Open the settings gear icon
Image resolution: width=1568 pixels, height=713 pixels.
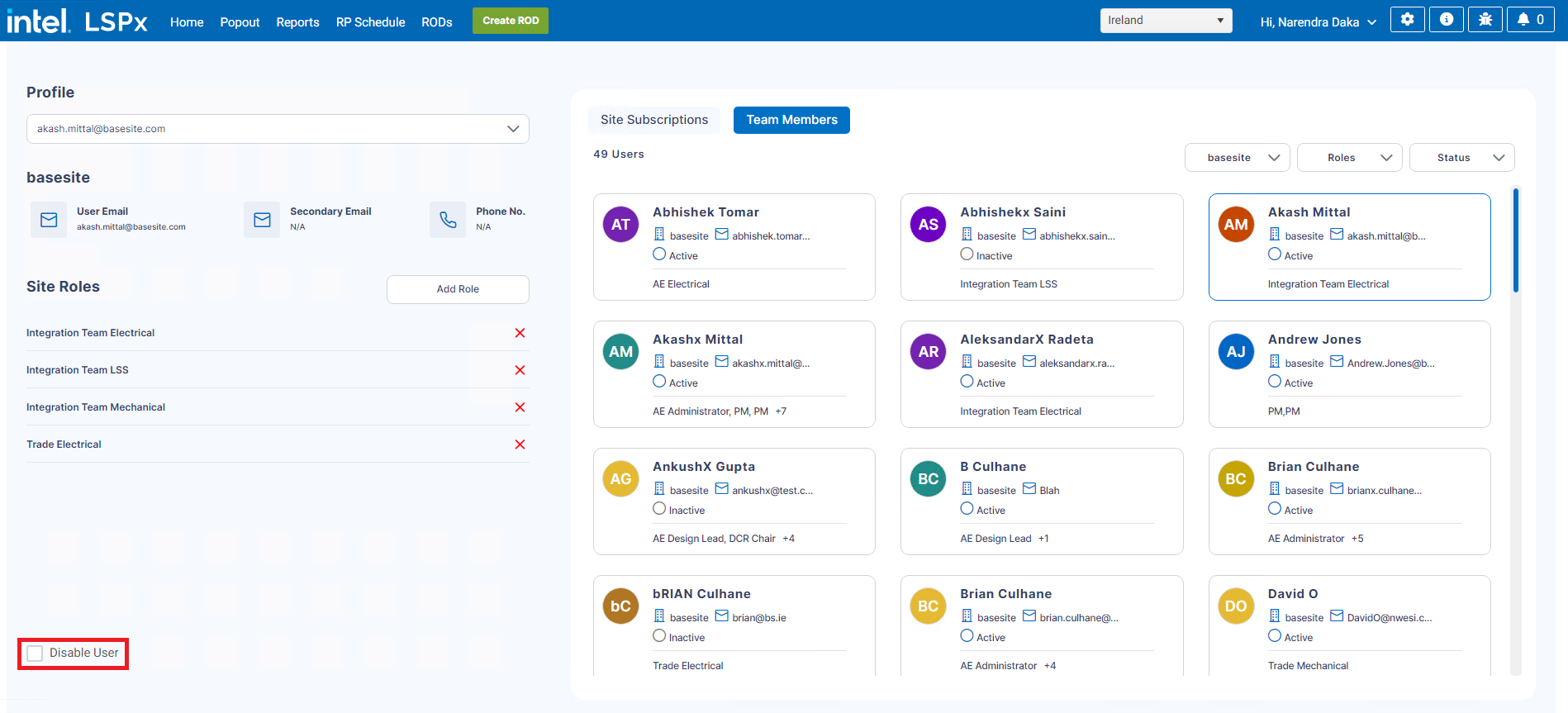click(x=1407, y=20)
